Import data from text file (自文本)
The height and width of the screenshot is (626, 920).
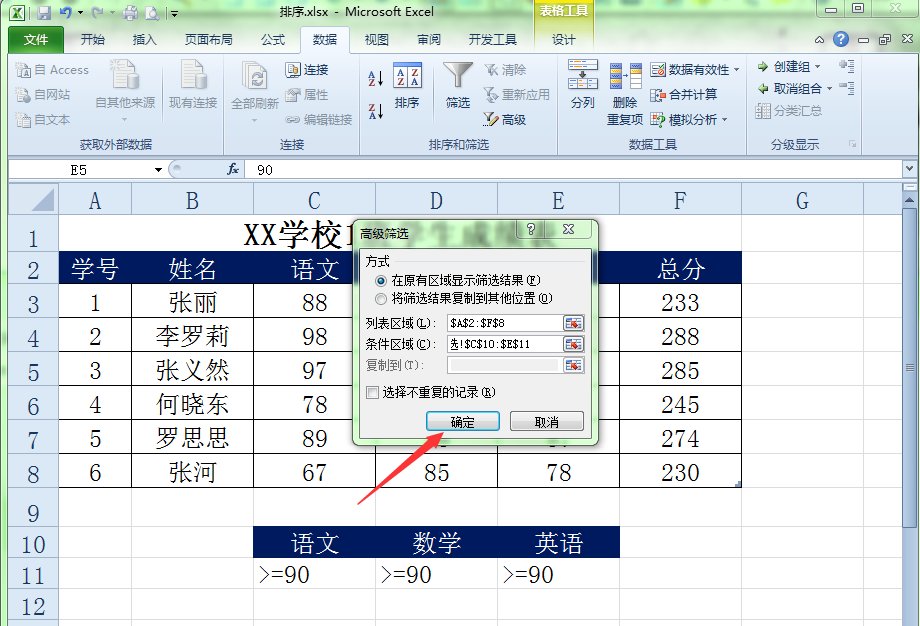pyautogui.click(x=43, y=120)
